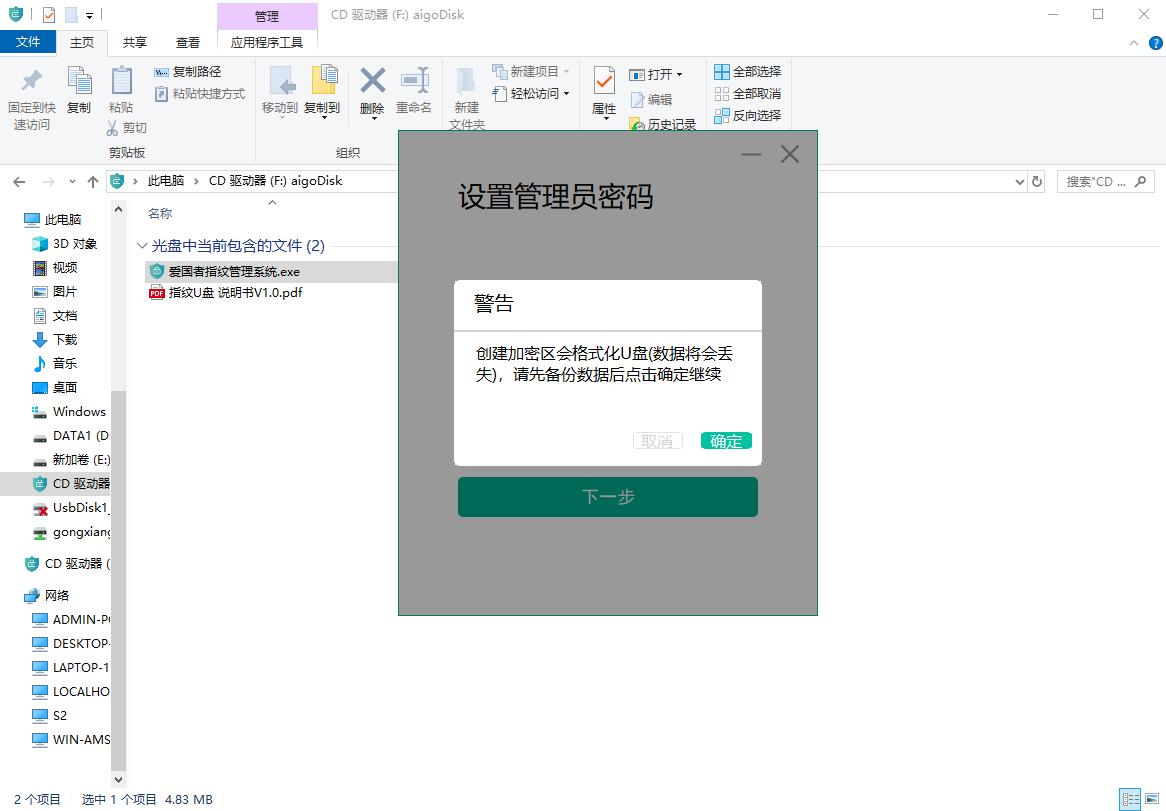Toggle large thumbnail view in the status bar
The image size is (1166, 811).
pyautogui.click(x=1151, y=800)
